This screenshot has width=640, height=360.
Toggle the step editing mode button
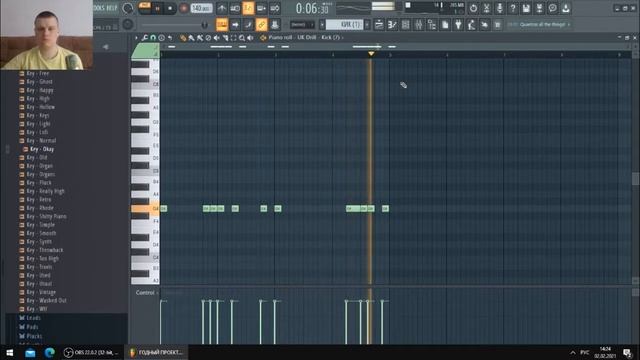click(248, 24)
